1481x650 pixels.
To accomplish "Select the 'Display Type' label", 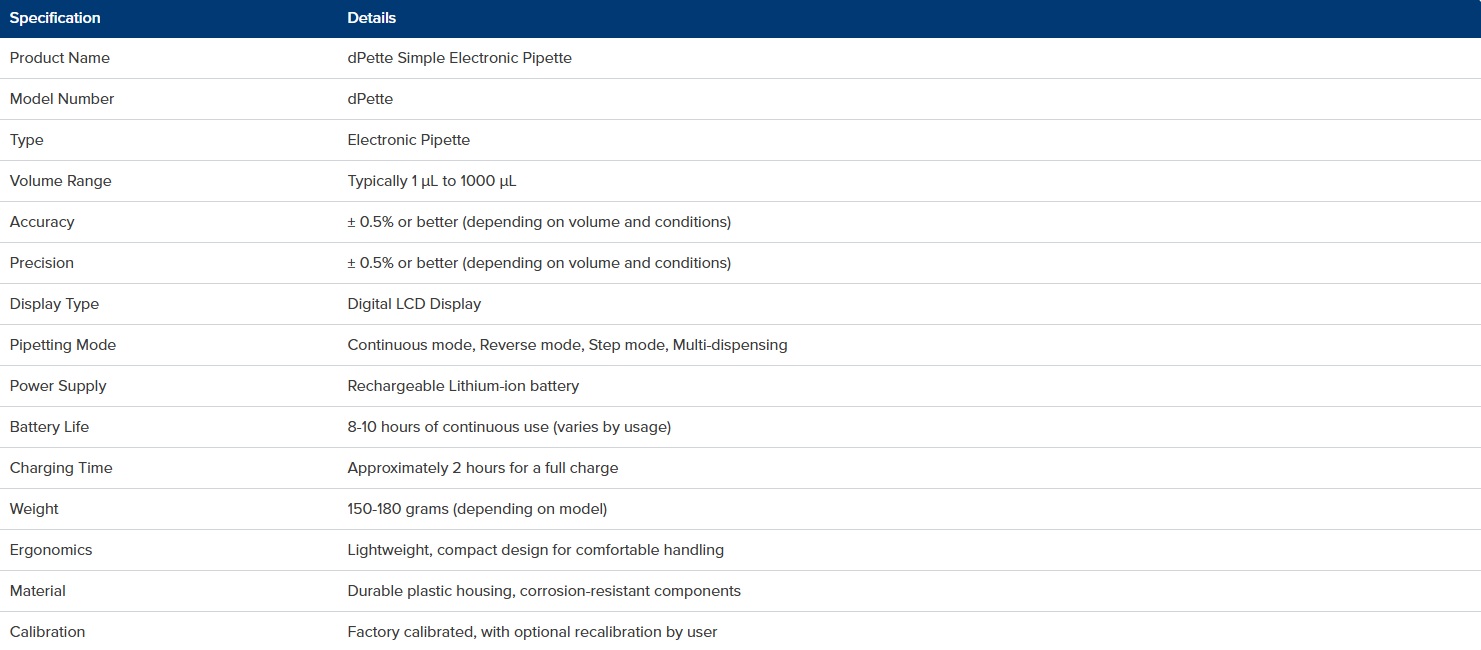I will [x=55, y=304].
